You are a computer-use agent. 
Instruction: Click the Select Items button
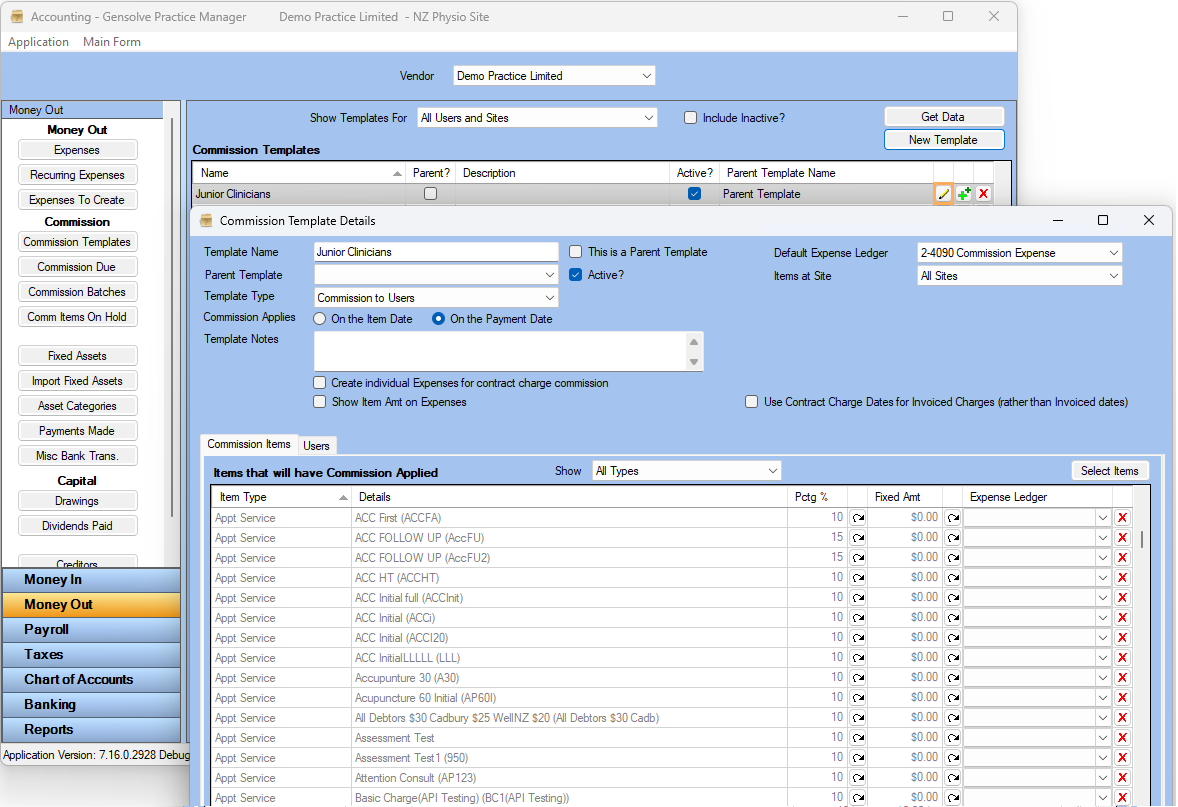click(1109, 471)
